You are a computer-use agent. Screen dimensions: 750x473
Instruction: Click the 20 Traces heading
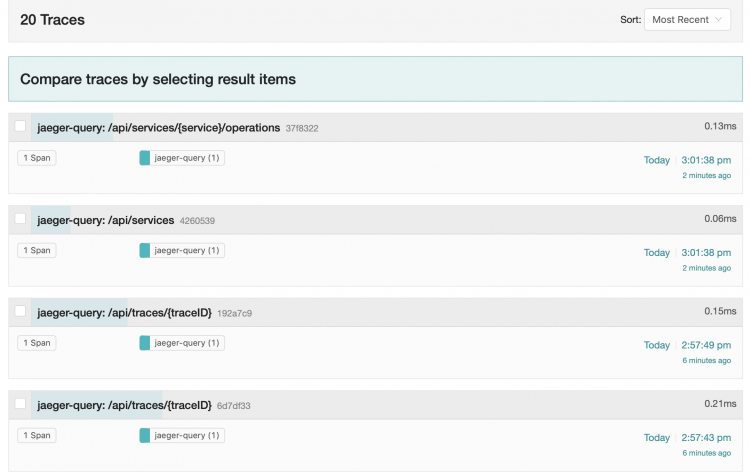pyautogui.click(x=52, y=19)
